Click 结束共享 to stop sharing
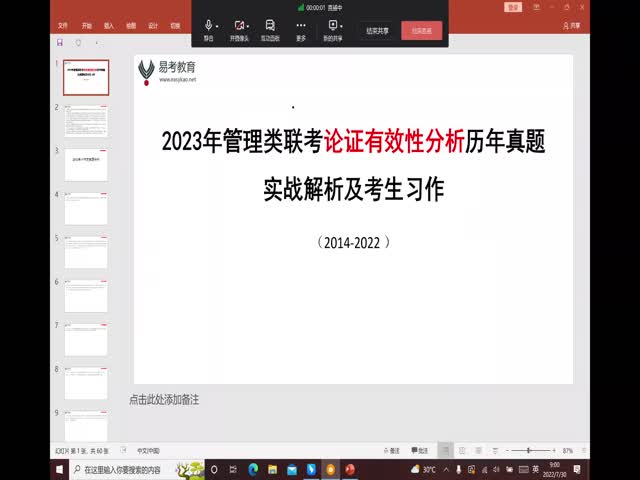Viewport: 640px width, 480px height. click(x=377, y=31)
